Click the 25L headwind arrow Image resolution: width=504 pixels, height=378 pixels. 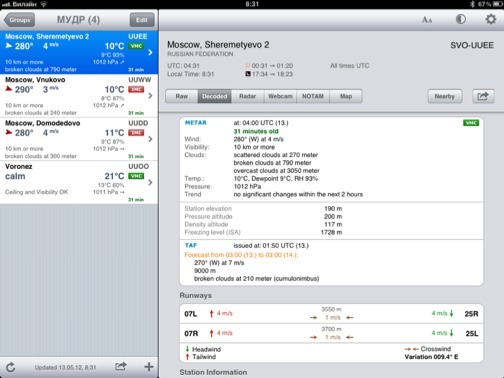(x=452, y=333)
